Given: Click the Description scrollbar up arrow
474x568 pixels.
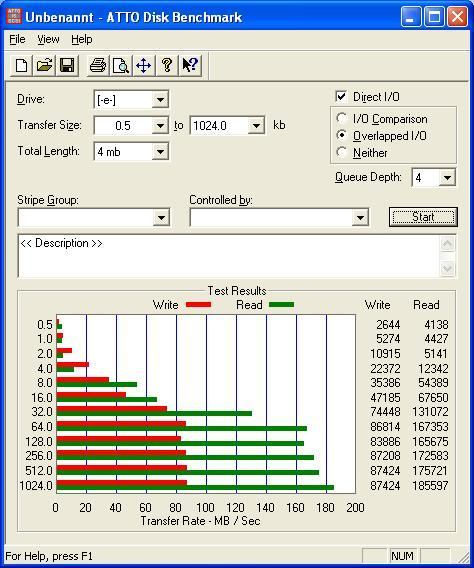Looking at the screenshot, I should [448, 244].
